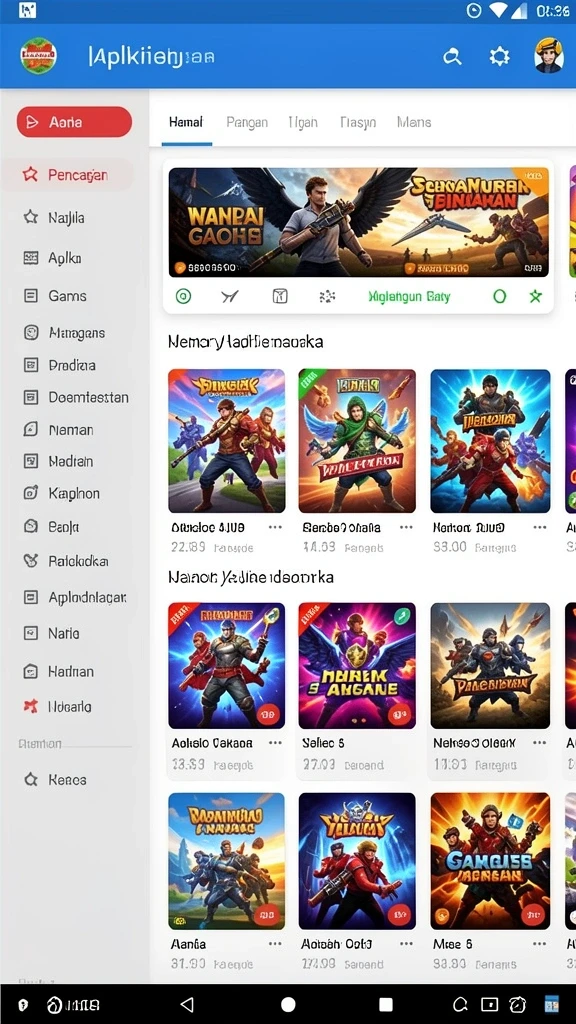This screenshot has width=576, height=1024.
Task: Toggle the green circle under the banner
Action: (500, 296)
